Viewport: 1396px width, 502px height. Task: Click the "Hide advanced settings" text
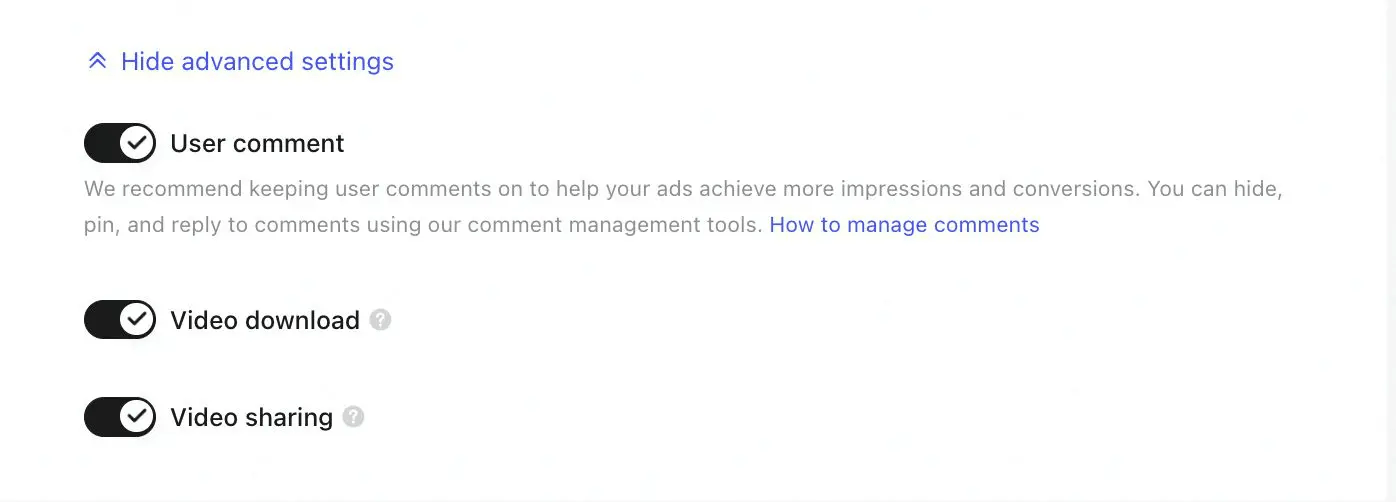pos(257,62)
